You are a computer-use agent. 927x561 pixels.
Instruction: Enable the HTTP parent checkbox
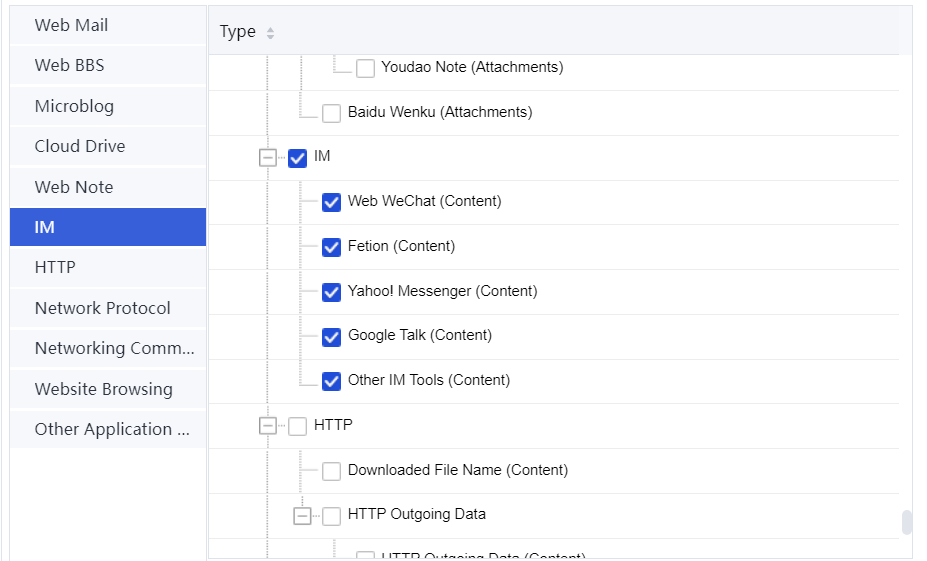coord(297,426)
